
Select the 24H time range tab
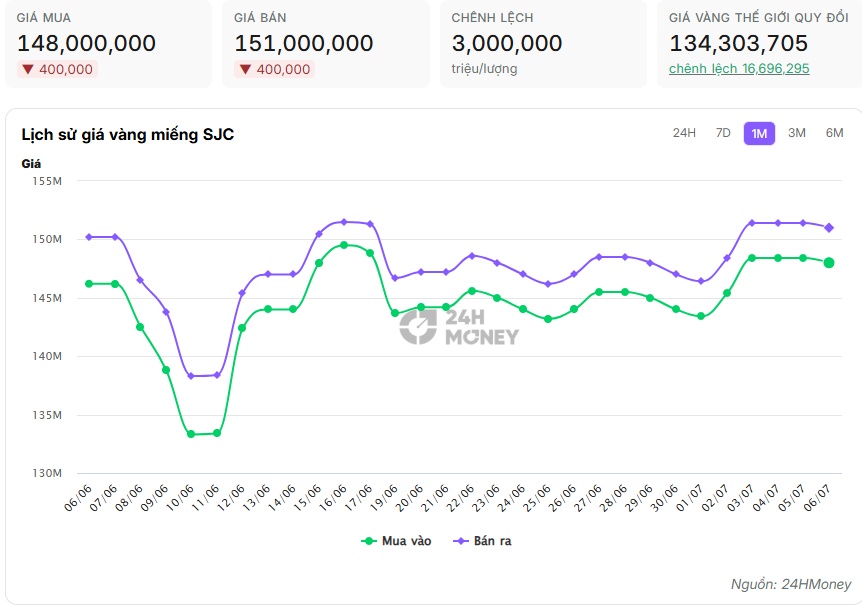pyautogui.click(x=684, y=133)
